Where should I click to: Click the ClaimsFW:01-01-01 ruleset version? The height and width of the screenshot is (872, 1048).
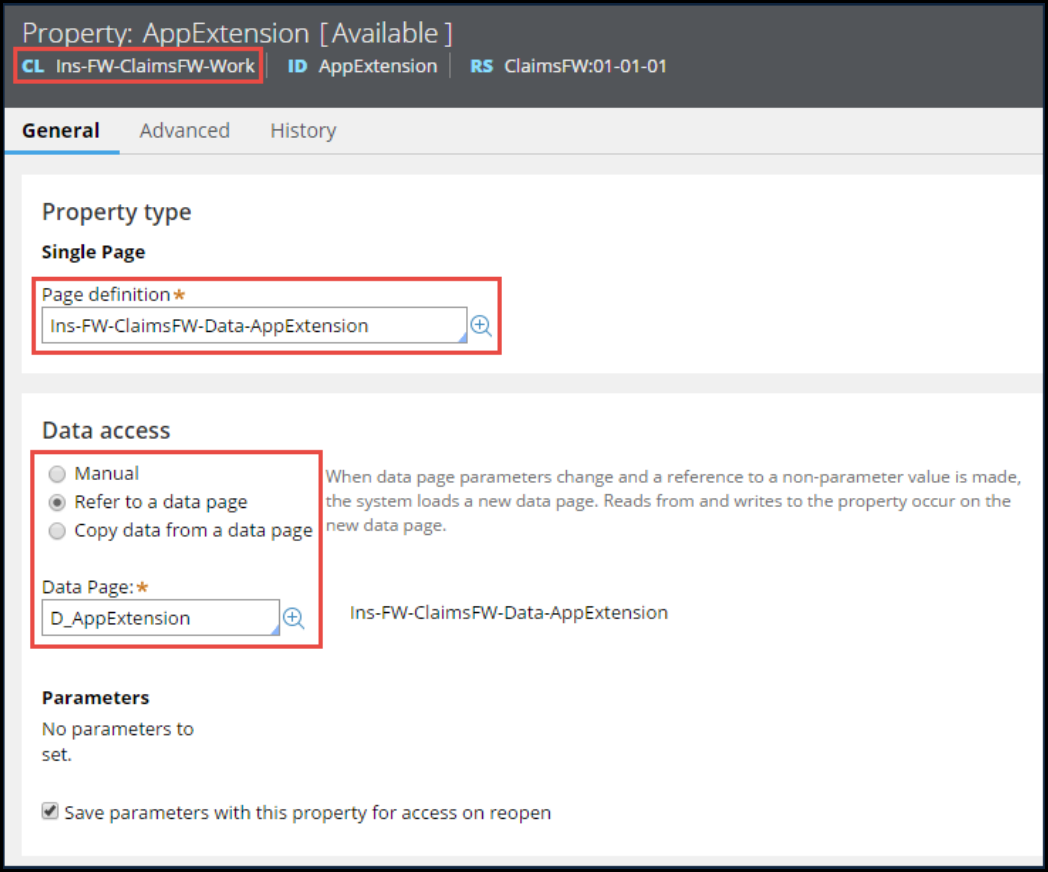coord(585,67)
